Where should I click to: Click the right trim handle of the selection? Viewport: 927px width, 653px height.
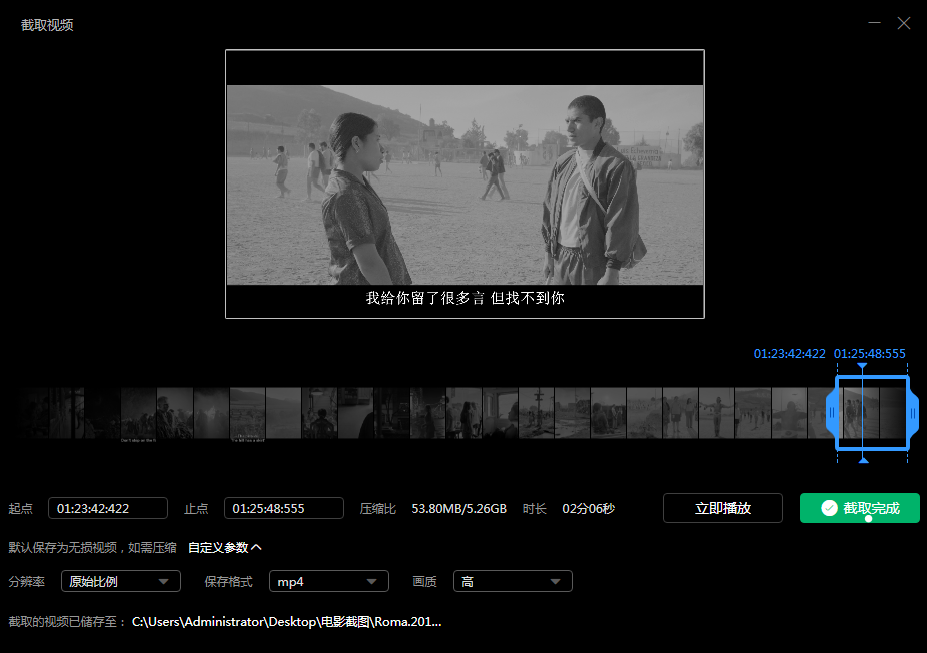click(x=912, y=413)
